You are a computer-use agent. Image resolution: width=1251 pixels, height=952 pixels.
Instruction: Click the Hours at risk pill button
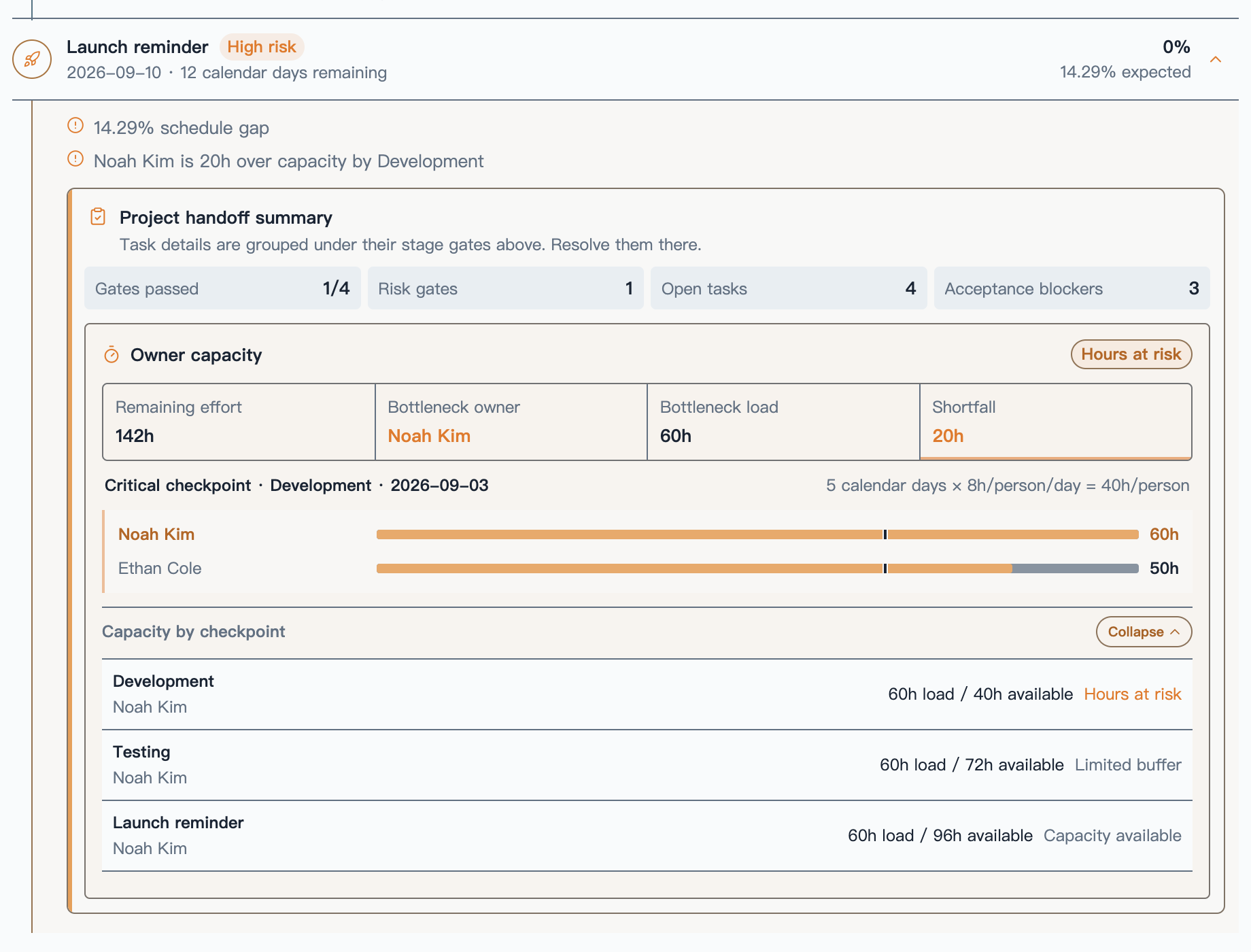coord(1131,354)
